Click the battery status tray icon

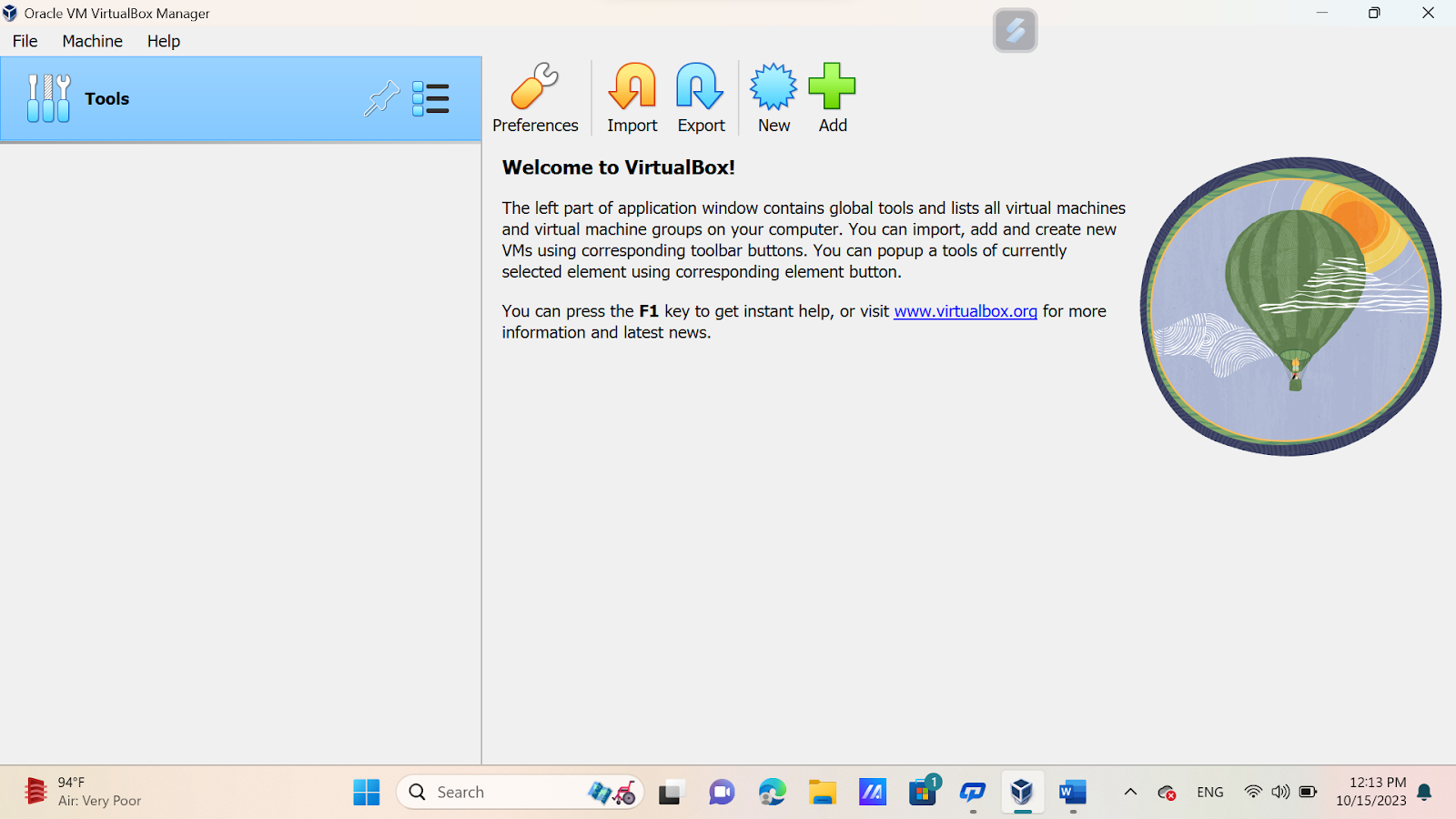tap(1308, 793)
